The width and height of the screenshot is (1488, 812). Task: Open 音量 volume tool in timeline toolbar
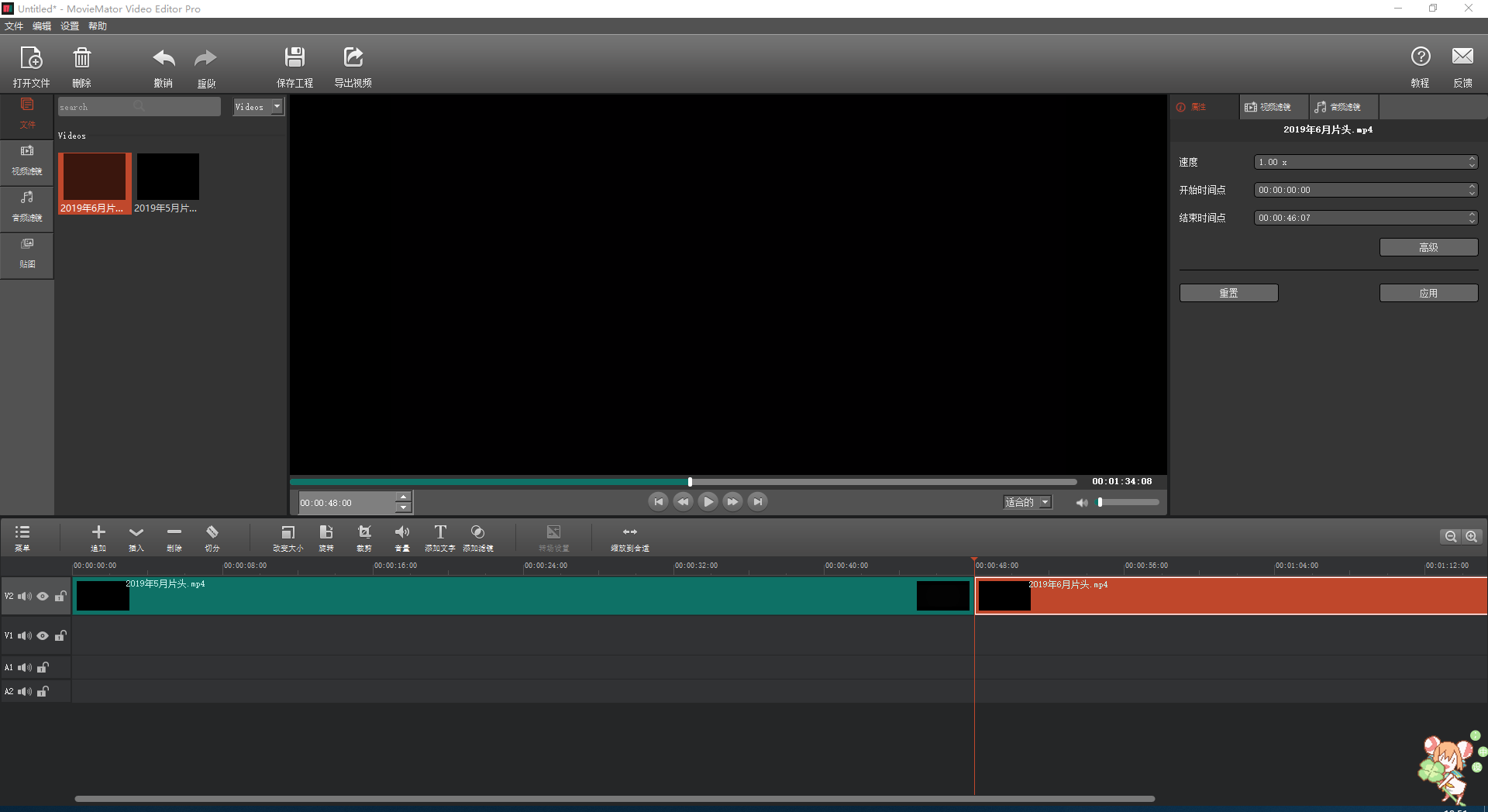tap(402, 532)
